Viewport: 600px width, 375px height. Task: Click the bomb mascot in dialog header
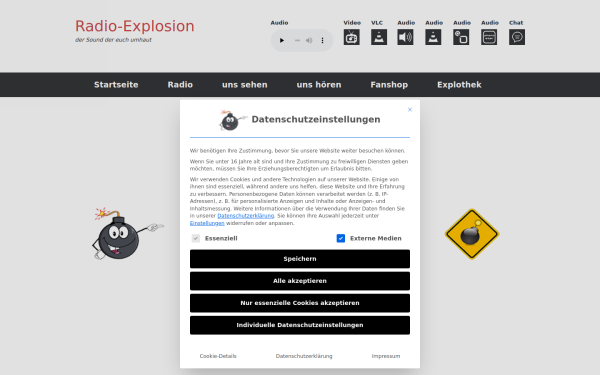[233, 120]
